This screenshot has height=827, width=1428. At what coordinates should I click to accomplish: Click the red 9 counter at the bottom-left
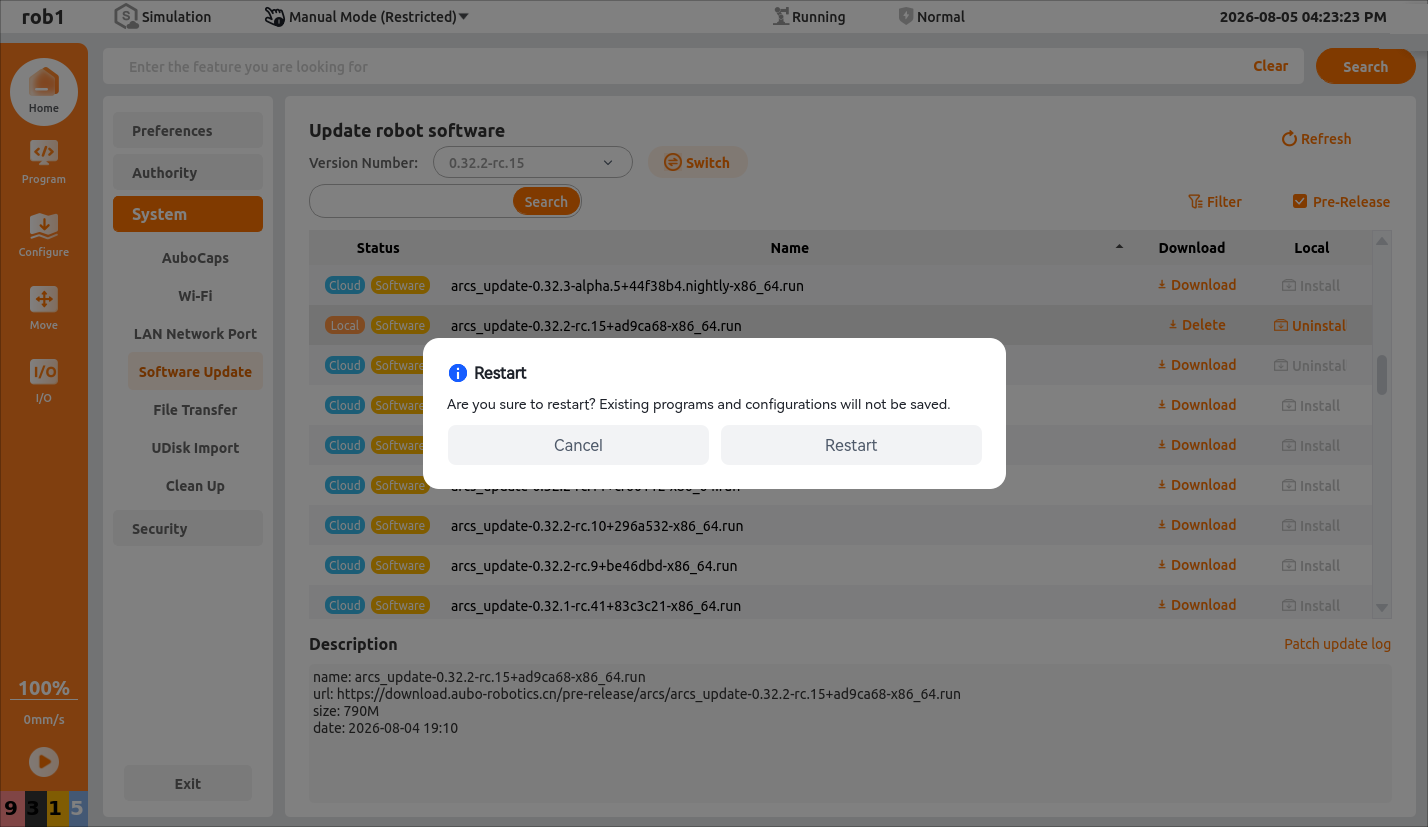point(11,808)
